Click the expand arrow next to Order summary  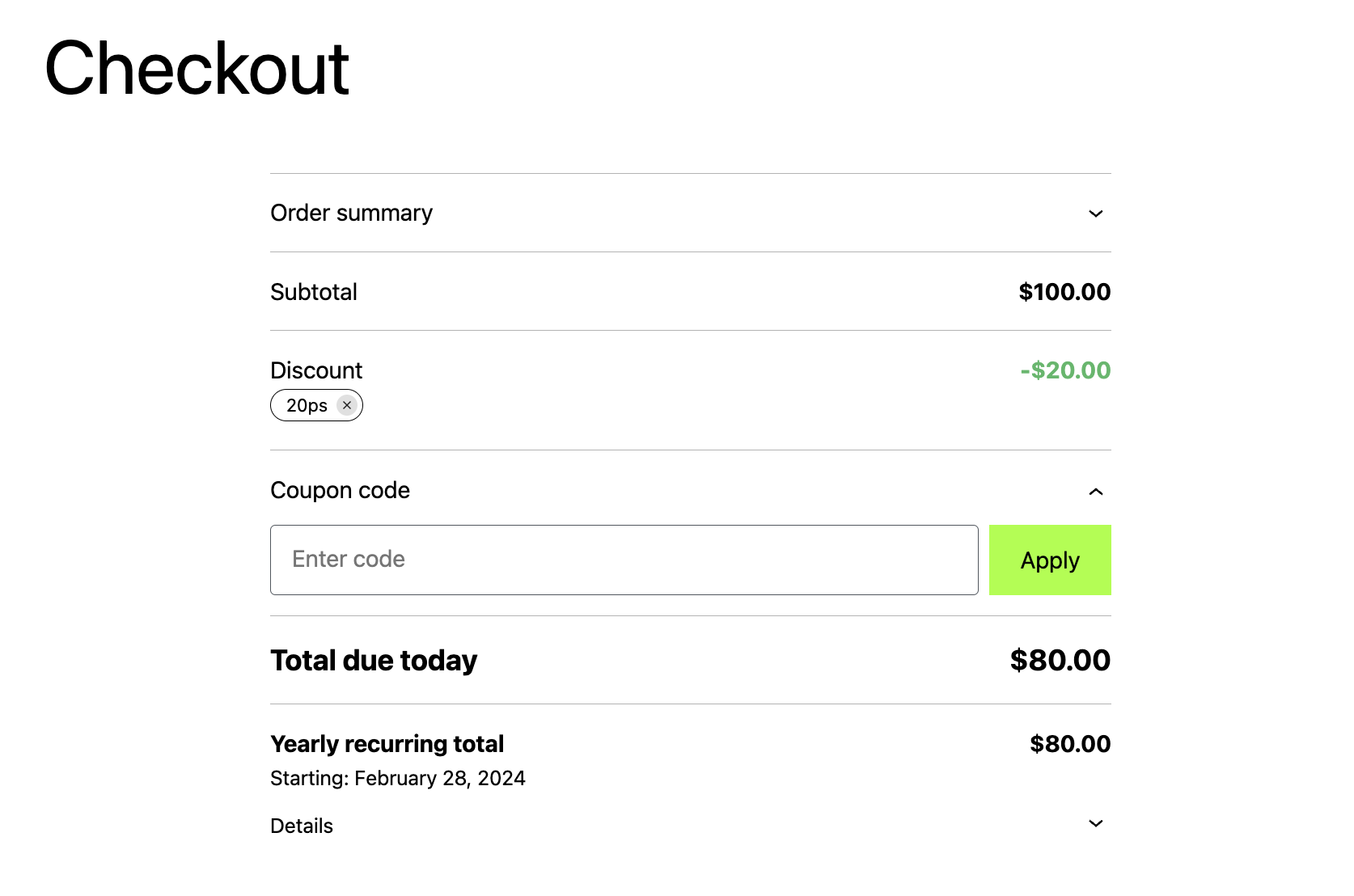coord(1096,213)
